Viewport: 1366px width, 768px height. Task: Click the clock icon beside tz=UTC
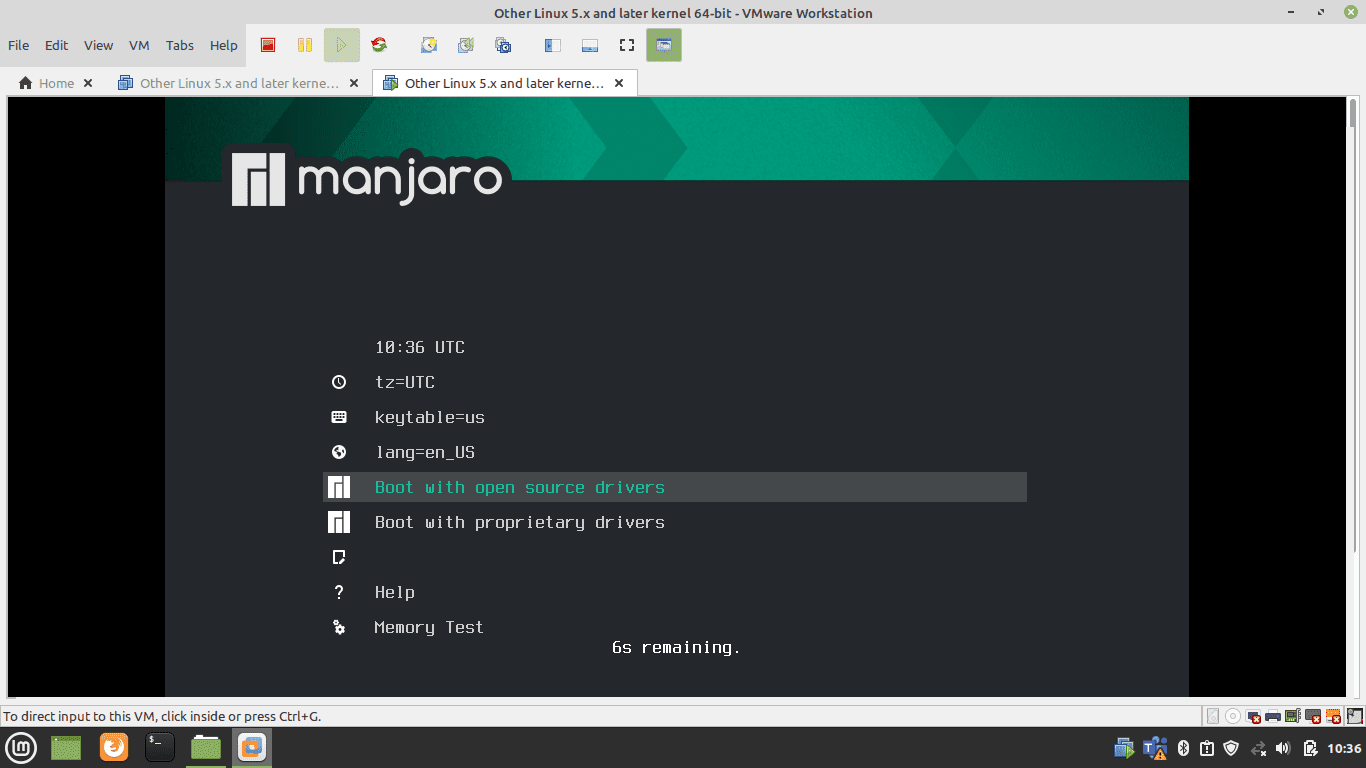pyautogui.click(x=339, y=382)
